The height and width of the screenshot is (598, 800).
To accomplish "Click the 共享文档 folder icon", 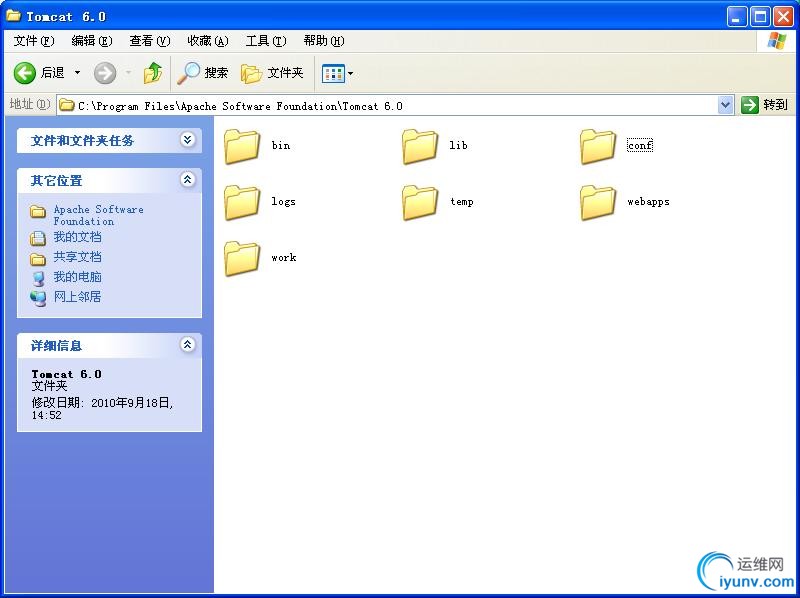I will (x=38, y=259).
